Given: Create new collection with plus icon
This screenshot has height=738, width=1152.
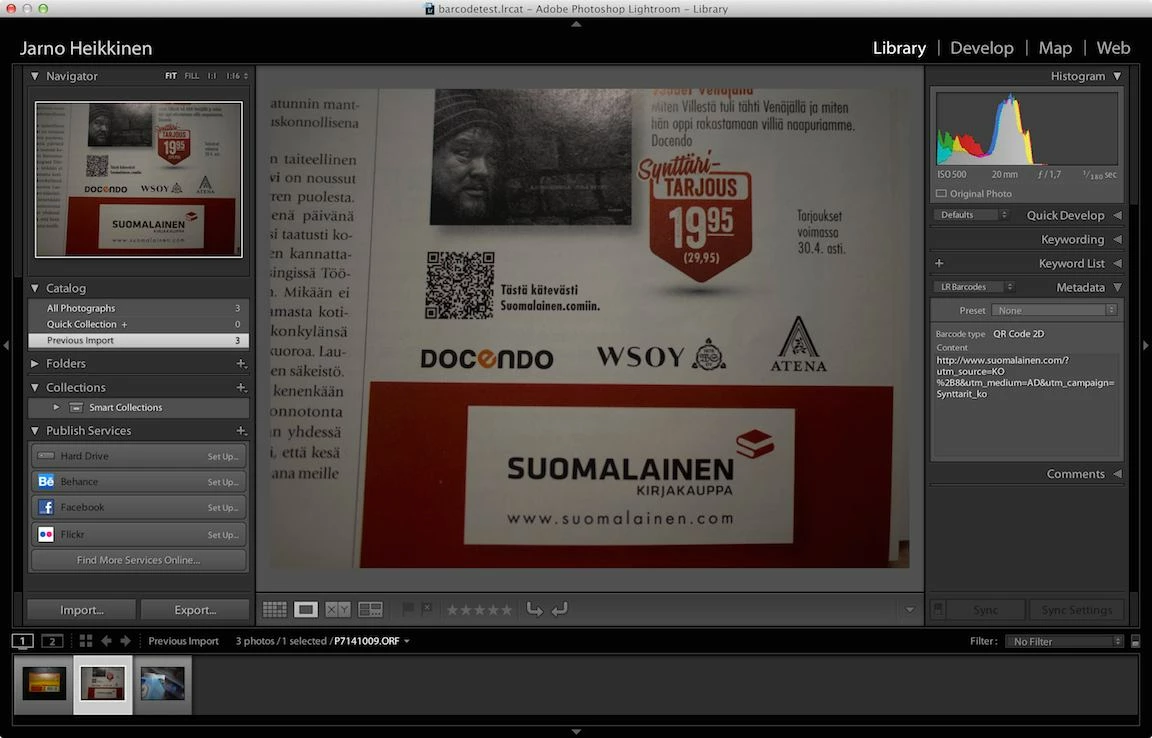Looking at the screenshot, I should tap(241, 387).
